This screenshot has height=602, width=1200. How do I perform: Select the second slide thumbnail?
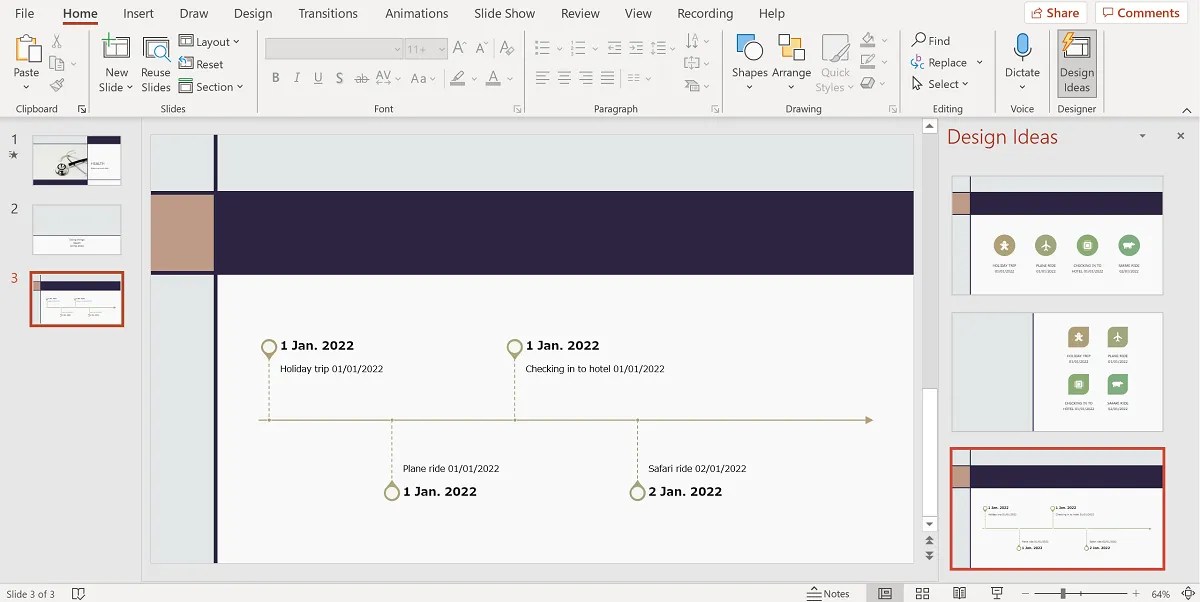tap(77, 228)
